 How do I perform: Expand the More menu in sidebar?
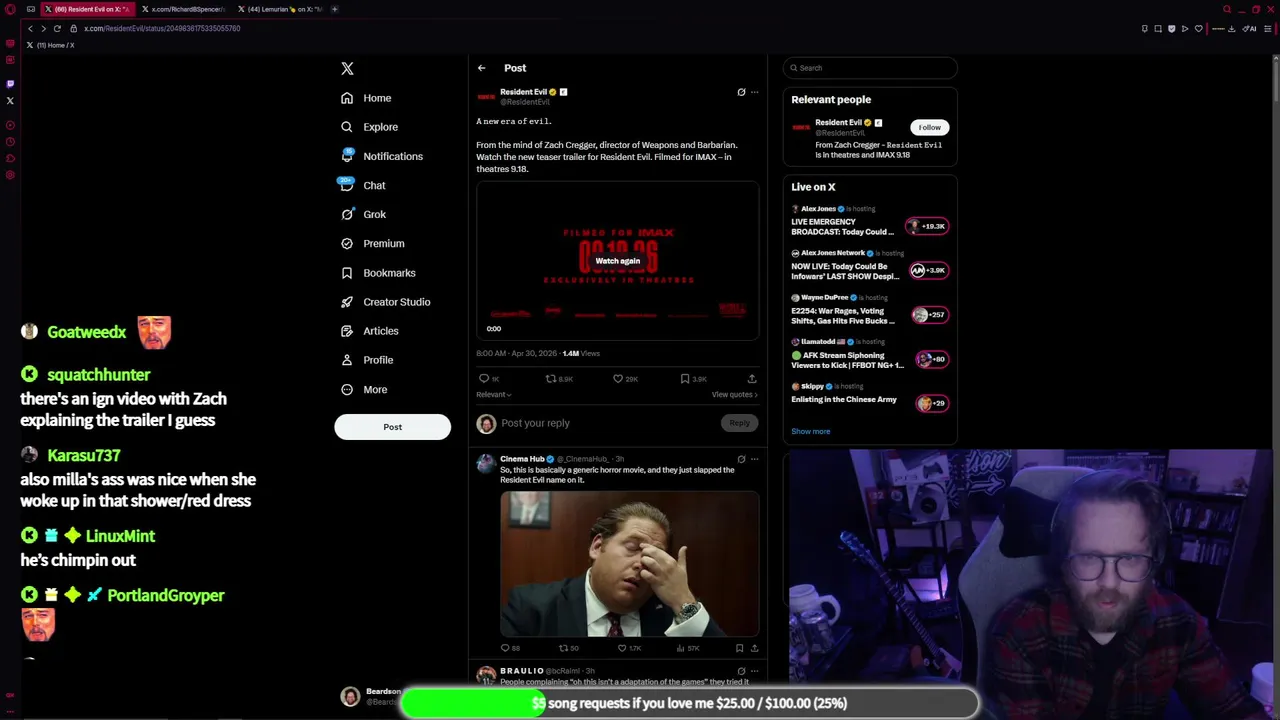[364, 389]
